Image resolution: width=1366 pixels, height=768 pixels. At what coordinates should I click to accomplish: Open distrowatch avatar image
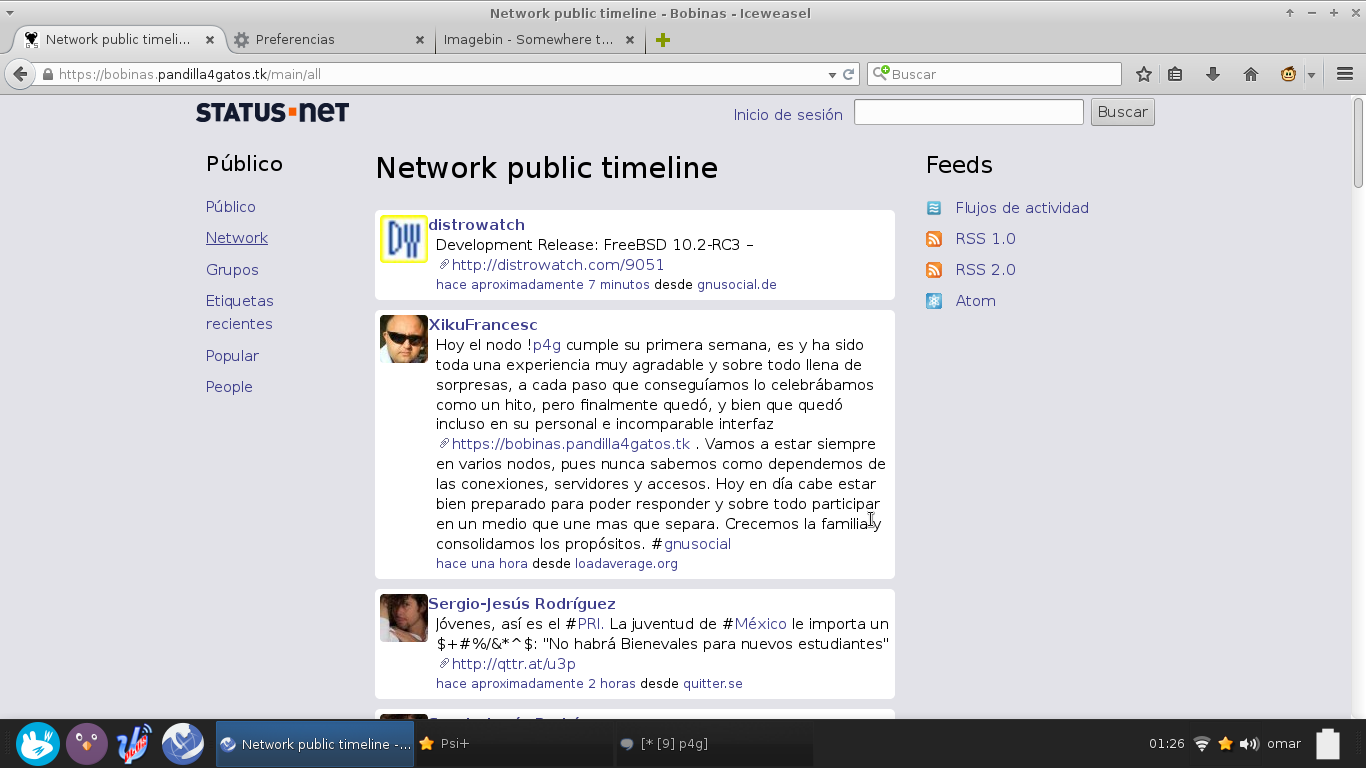click(404, 239)
